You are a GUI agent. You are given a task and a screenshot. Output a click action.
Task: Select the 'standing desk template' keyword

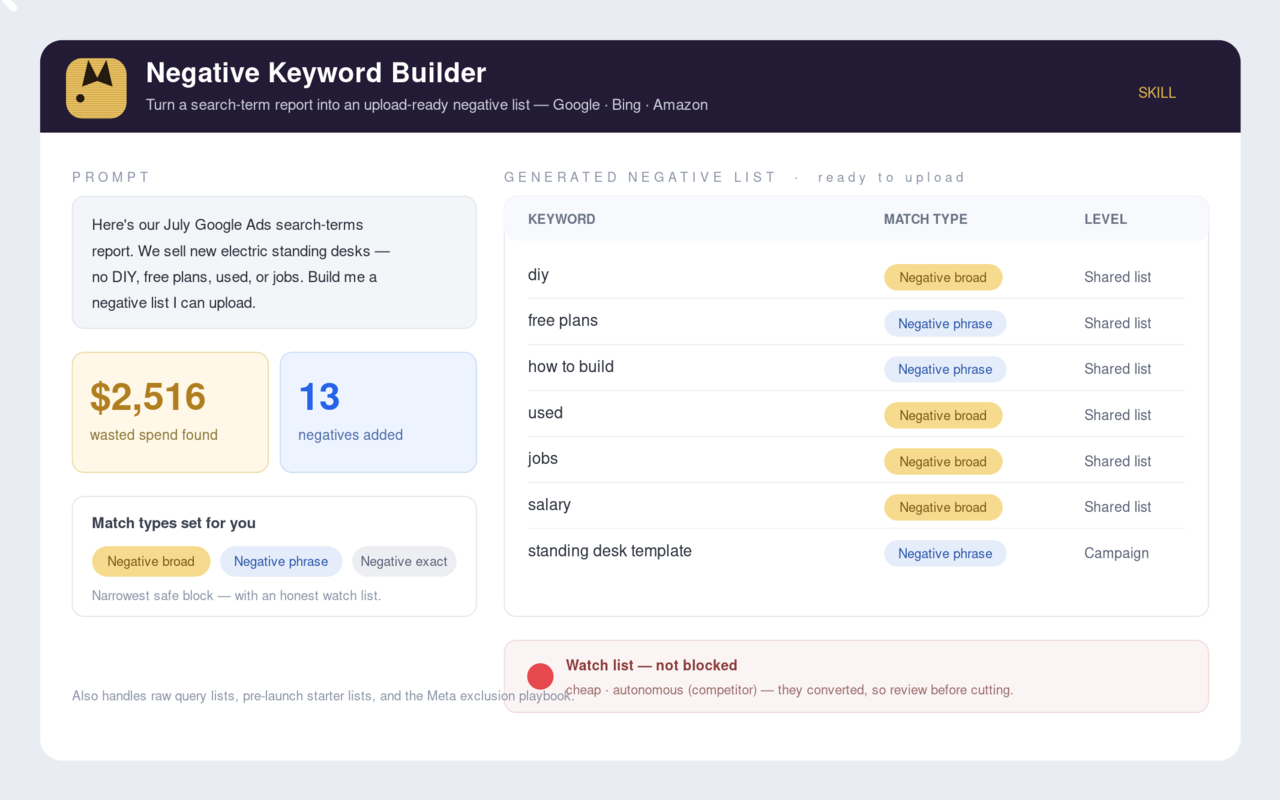coord(610,551)
